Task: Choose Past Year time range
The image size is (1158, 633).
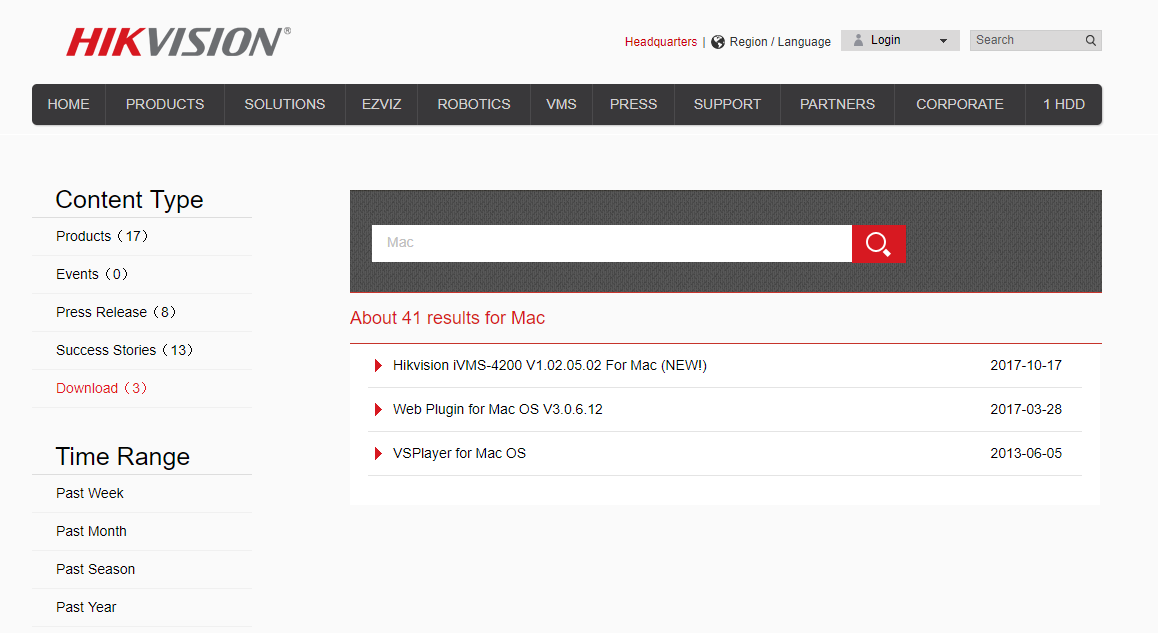Action: pyautogui.click(x=86, y=607)
